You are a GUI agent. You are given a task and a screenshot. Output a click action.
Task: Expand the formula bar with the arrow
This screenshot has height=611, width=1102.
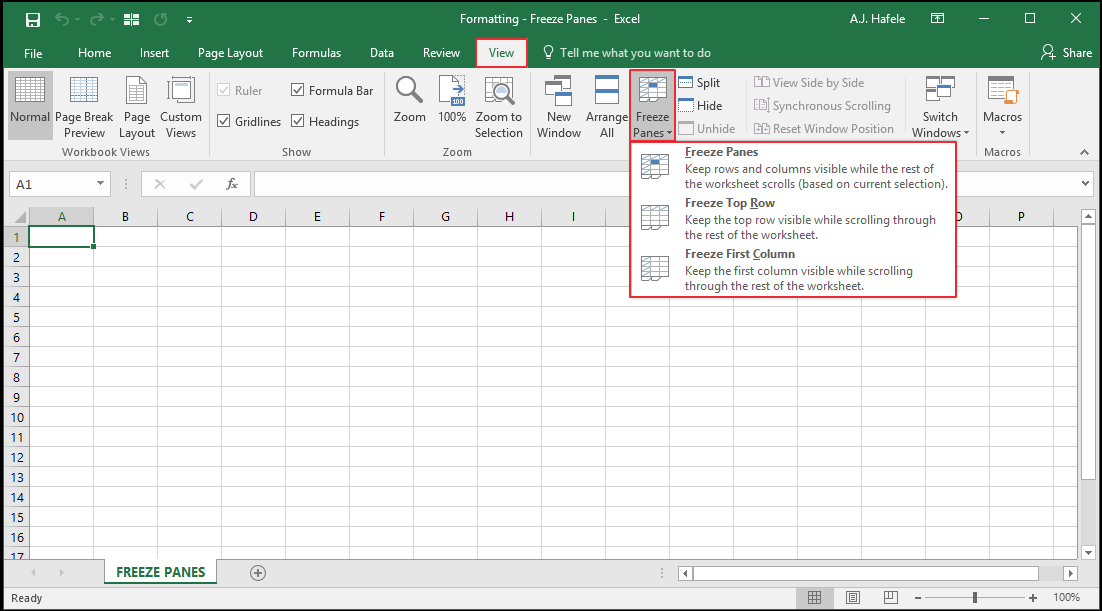1085,184
